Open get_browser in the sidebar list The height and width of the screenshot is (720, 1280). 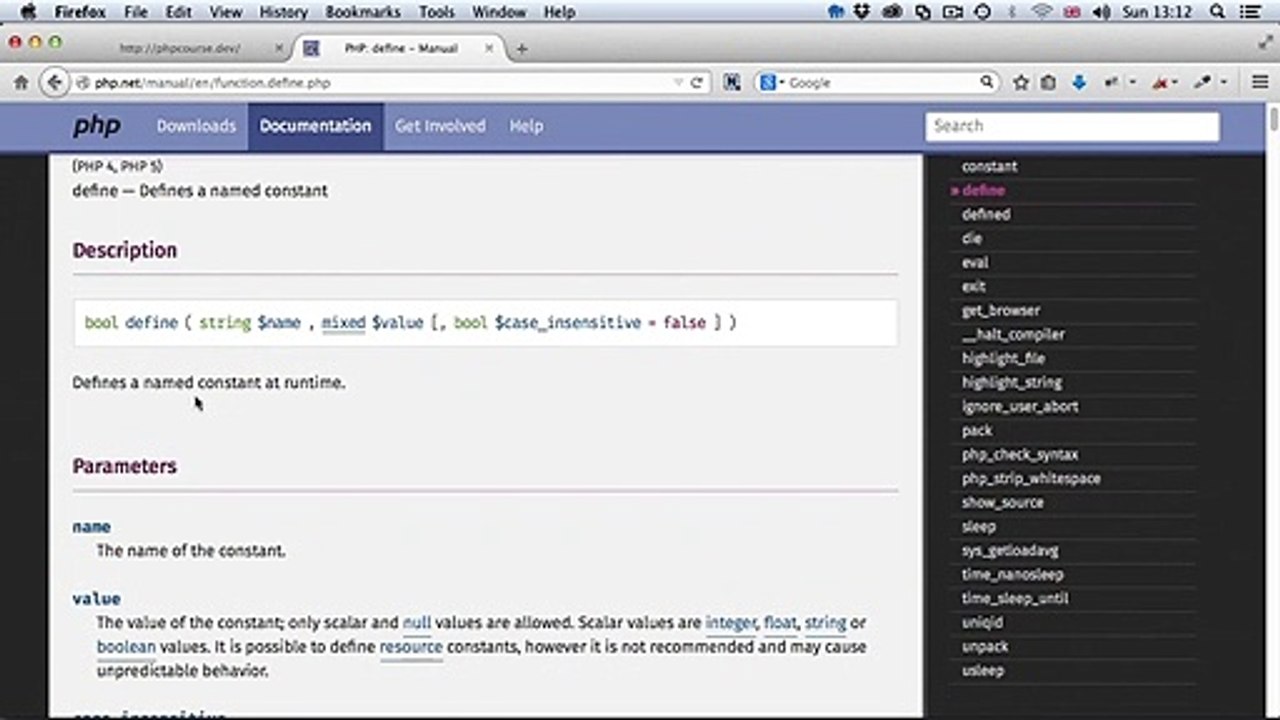click(x=1001, y=311)
